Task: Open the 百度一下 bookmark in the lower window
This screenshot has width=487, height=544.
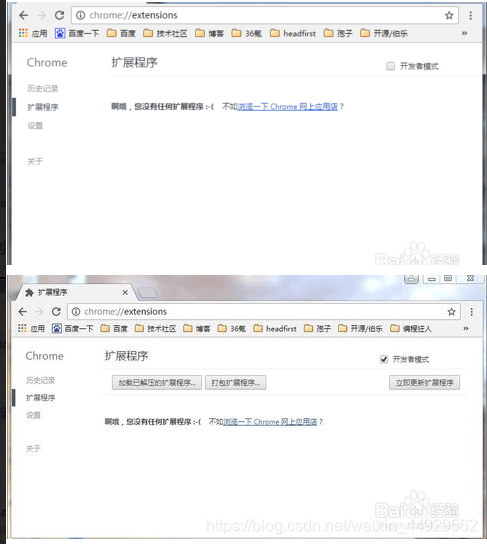Action: [72, 328]
